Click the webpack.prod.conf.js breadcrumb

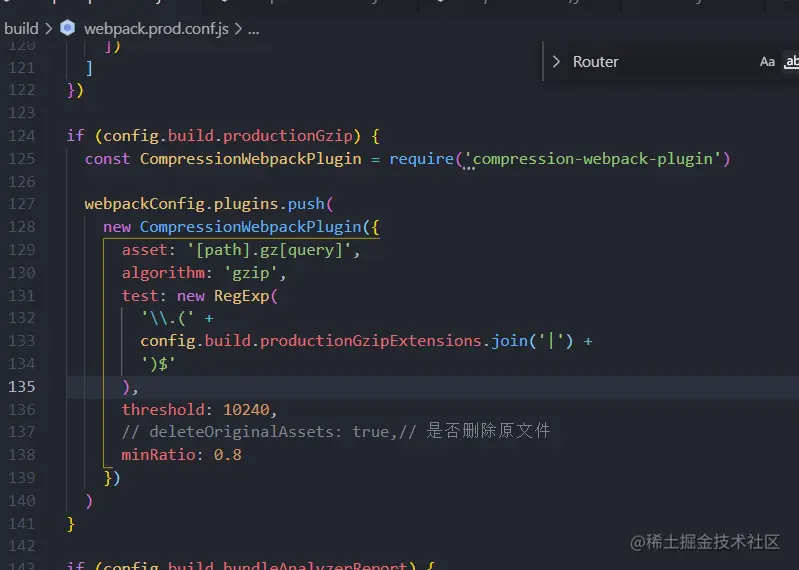[x=156, y=29]
